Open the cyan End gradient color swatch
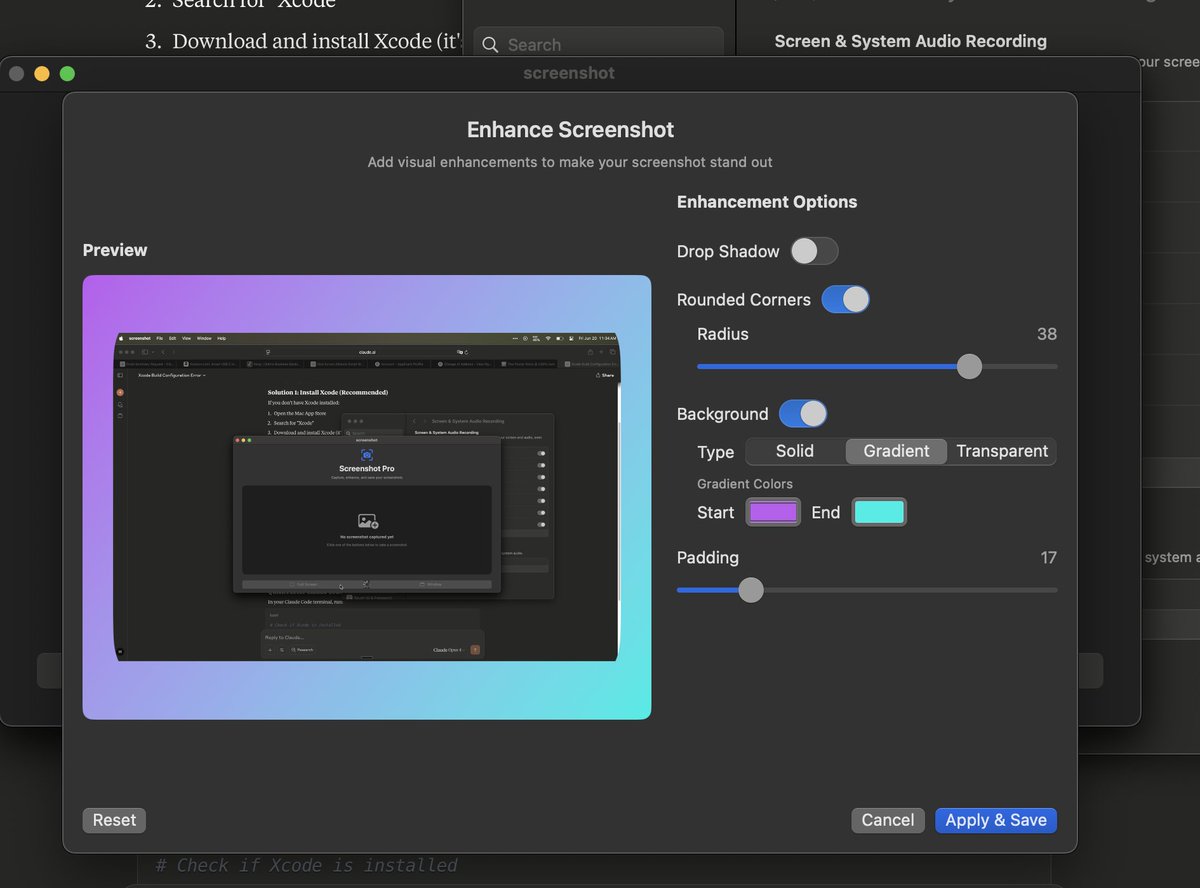Image resolution: width=1200 pixels, height=888 pixels. click(x=879, y=512)
